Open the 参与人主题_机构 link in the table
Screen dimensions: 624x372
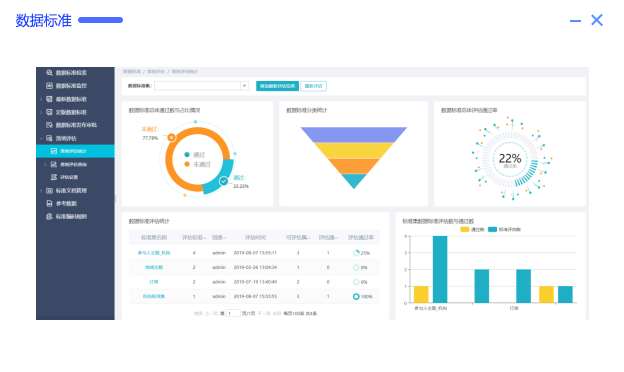click(x=154, y=253)
